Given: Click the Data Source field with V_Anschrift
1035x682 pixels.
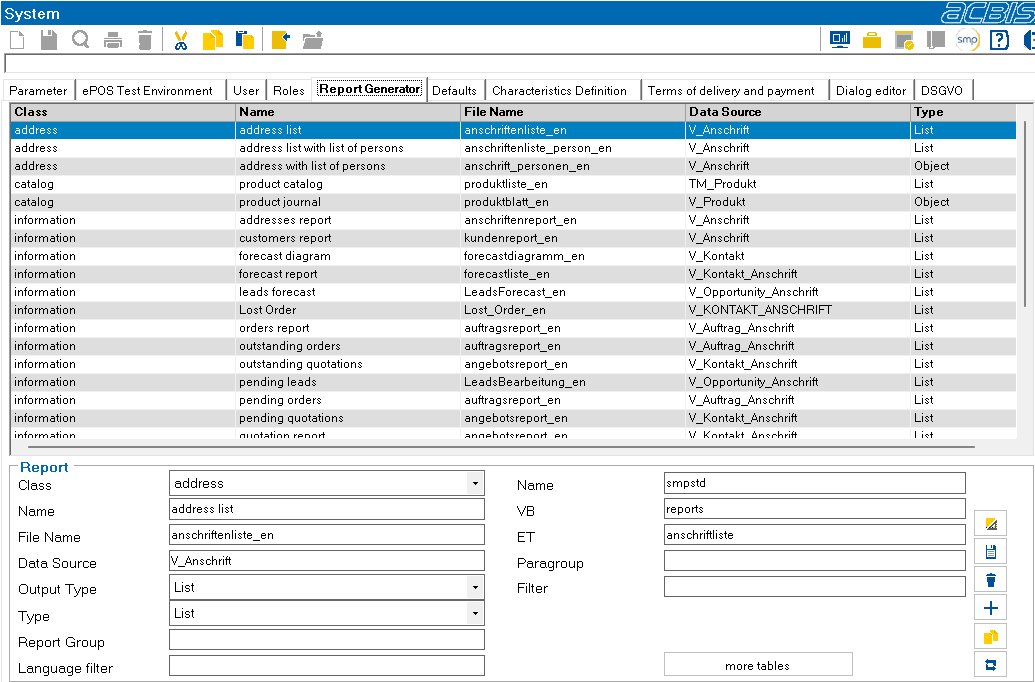Looking at the screenshot, I should coord(327,561).
